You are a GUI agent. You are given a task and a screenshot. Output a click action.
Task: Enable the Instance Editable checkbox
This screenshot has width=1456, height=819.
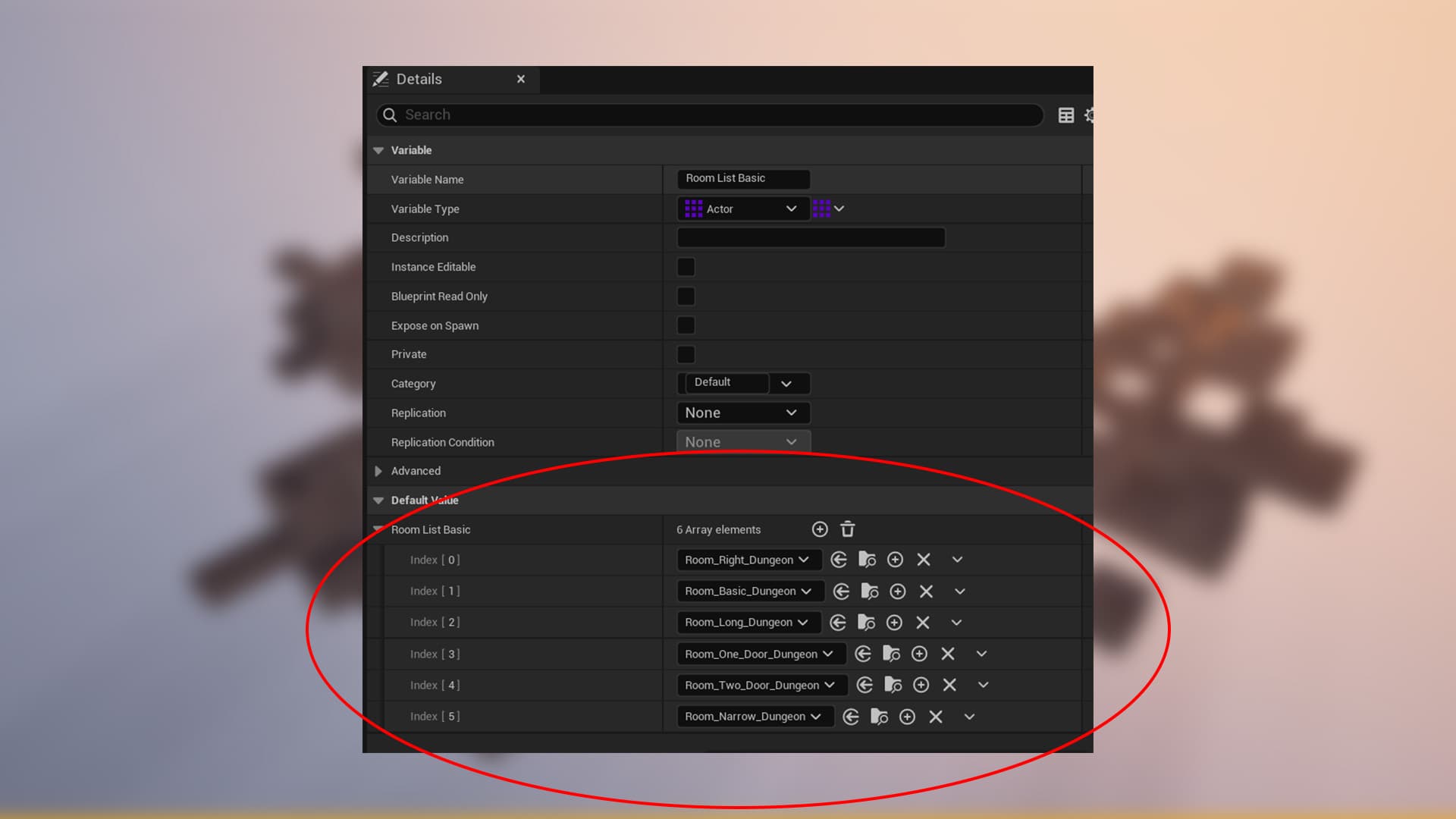tap(686, 267)
